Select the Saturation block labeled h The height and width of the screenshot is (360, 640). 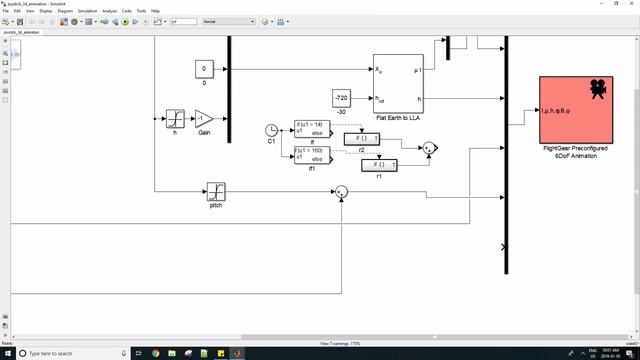175,119
